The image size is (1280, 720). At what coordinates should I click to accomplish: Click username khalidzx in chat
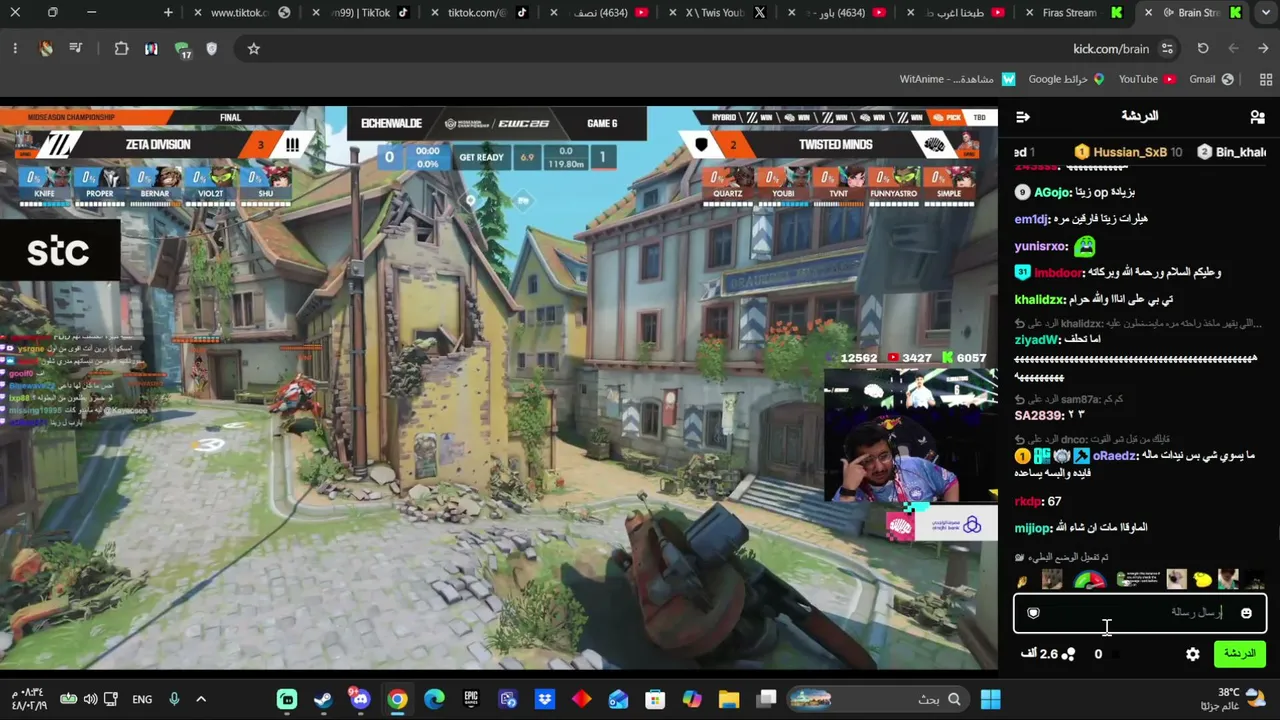(1040, 299)
